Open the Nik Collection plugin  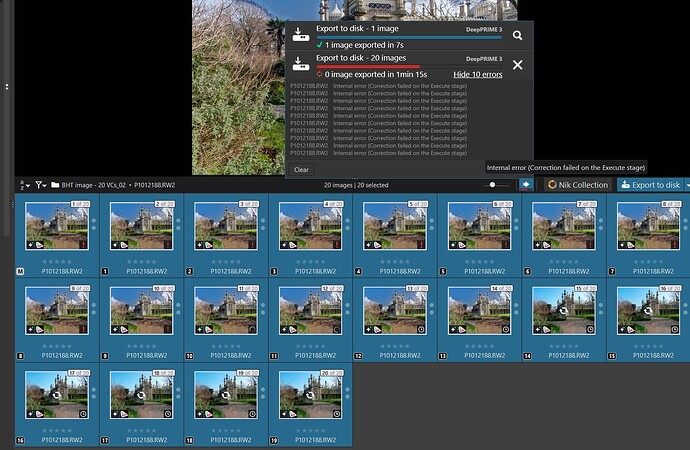point(577,185)
